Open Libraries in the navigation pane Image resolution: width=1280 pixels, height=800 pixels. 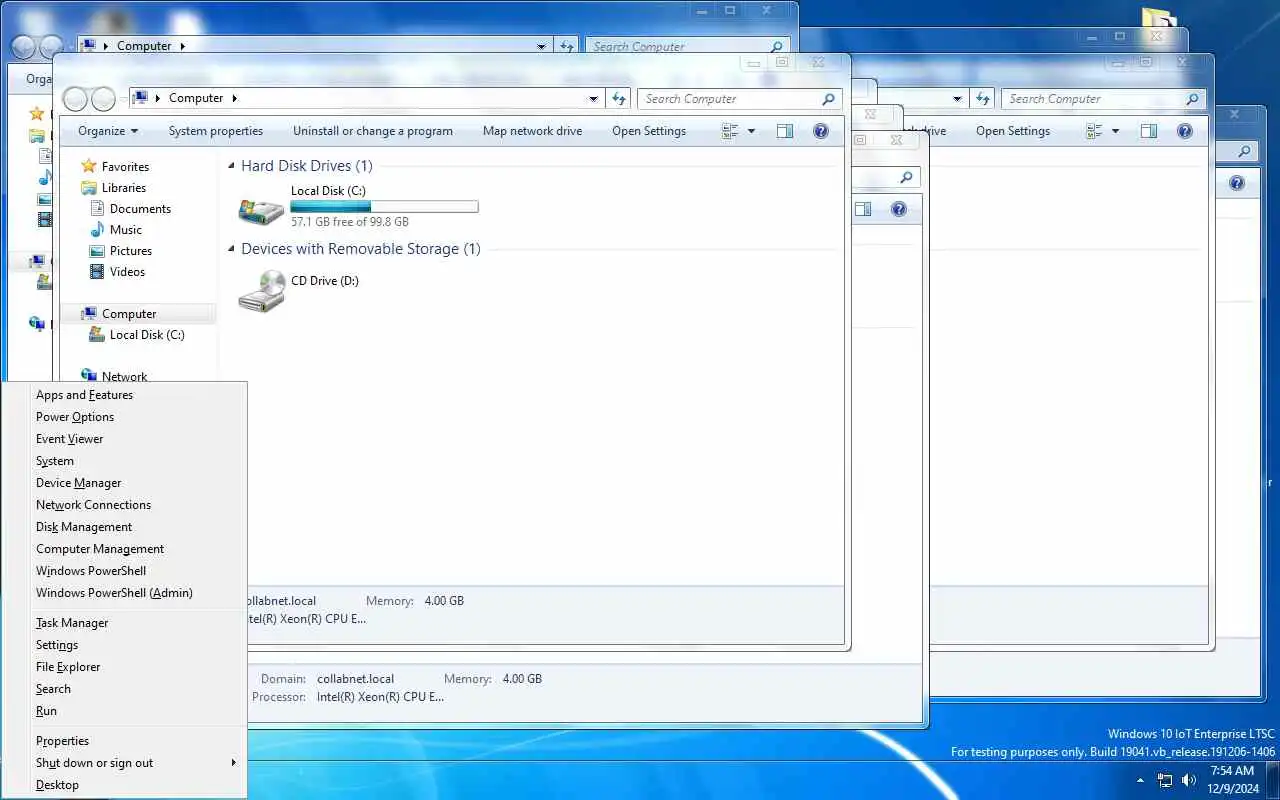click(123, 188)
